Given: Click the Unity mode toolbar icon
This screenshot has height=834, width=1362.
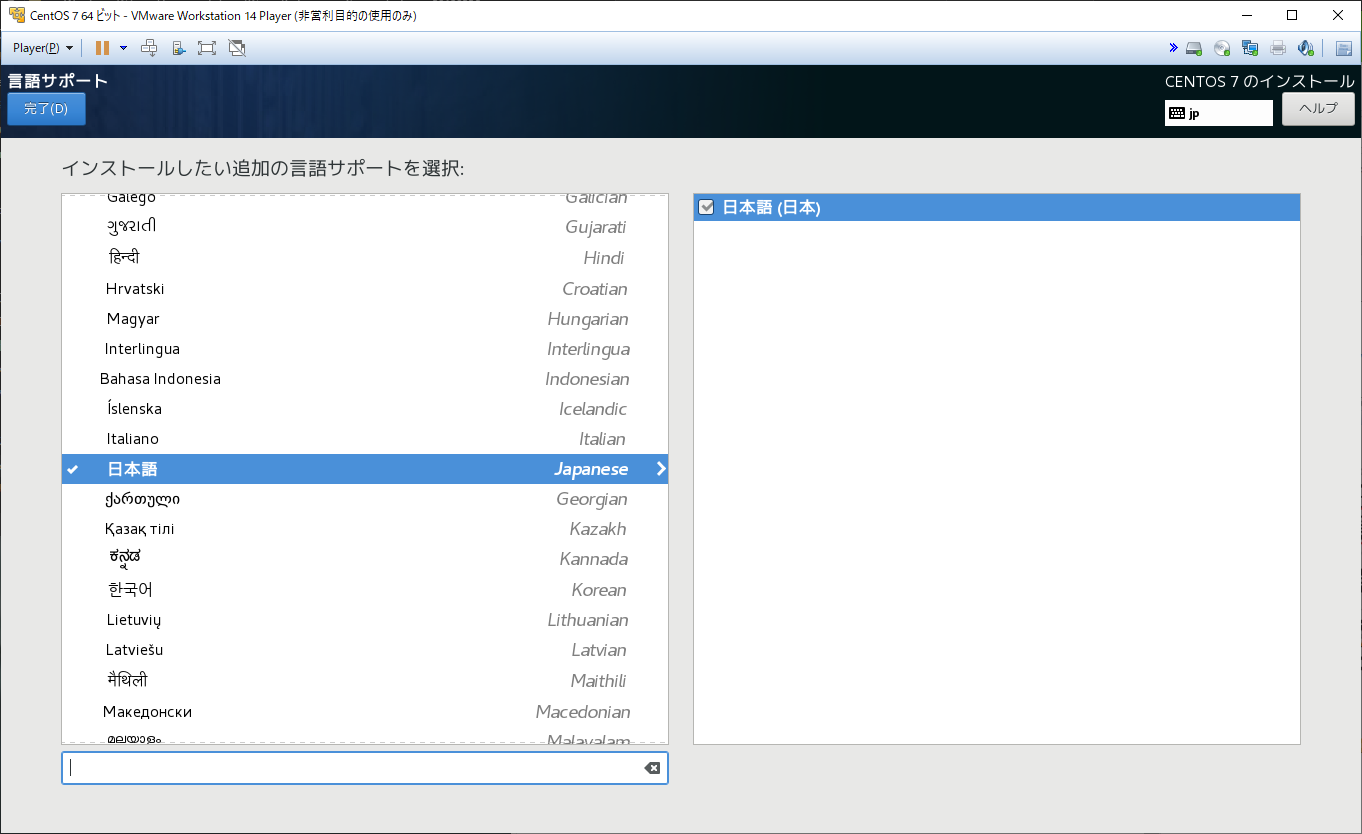Looking at the screenshot, I should (x=237, y=48).
